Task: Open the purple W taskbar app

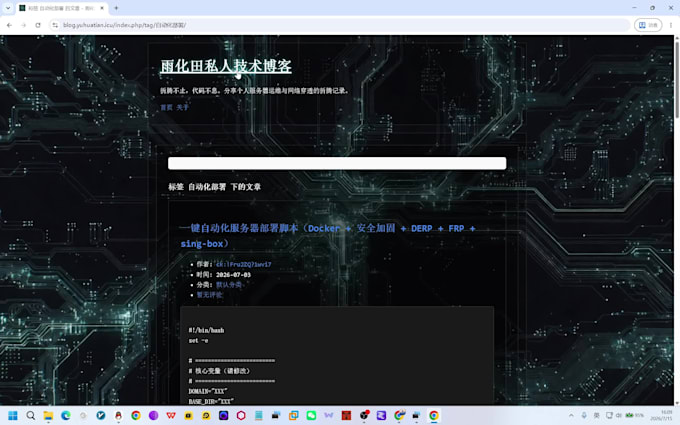Action: [x=329, y=415]
